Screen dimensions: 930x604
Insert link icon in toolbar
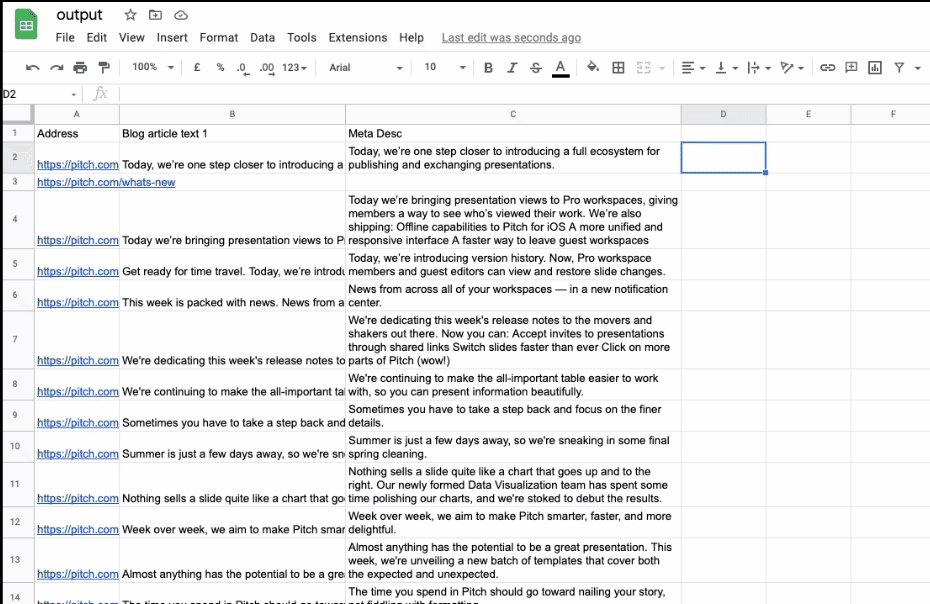tap(827, 68)
